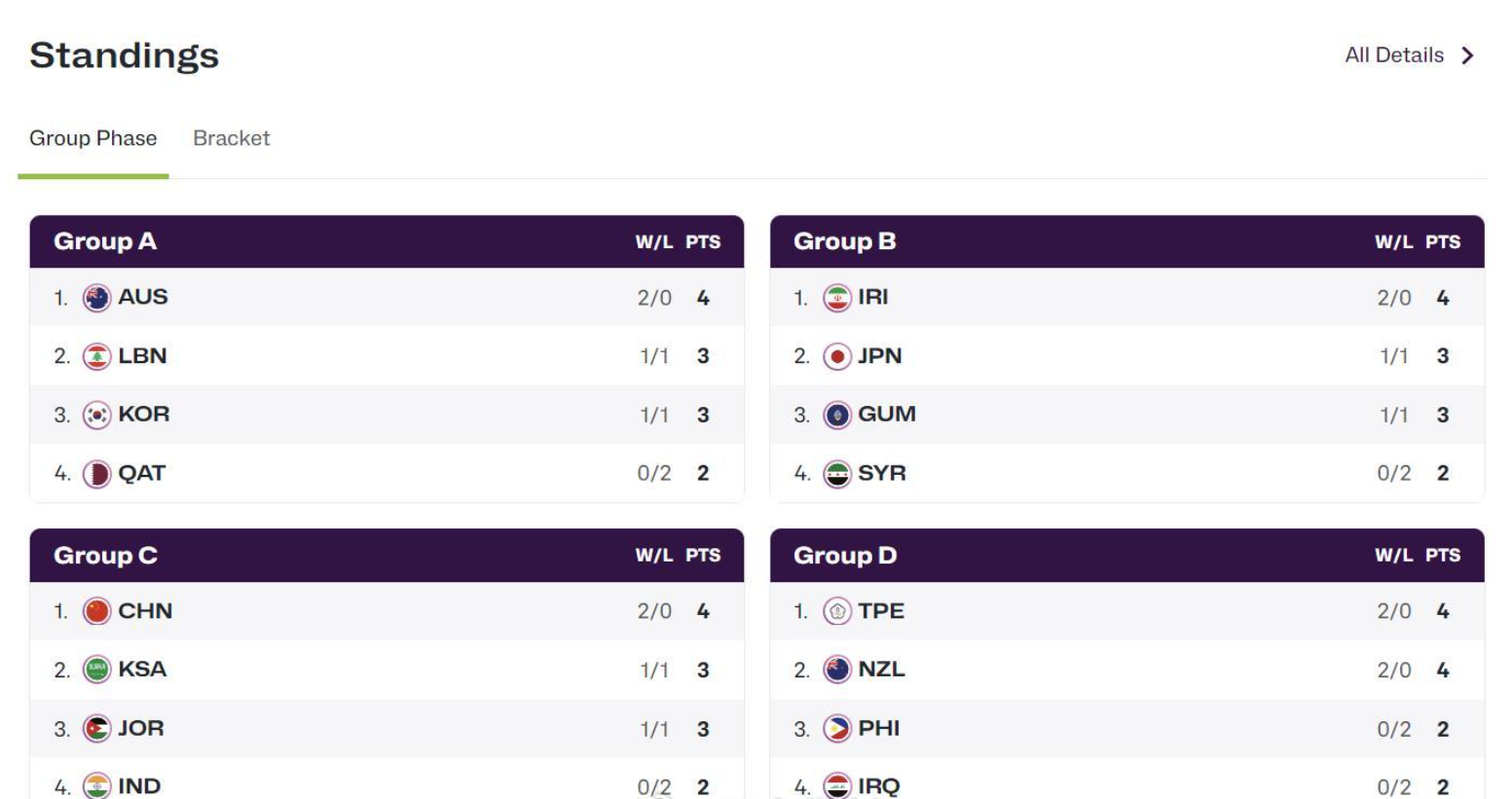Click the Australia flag icon
Viewport: 1512px width, 799px height.
point(96,298)
